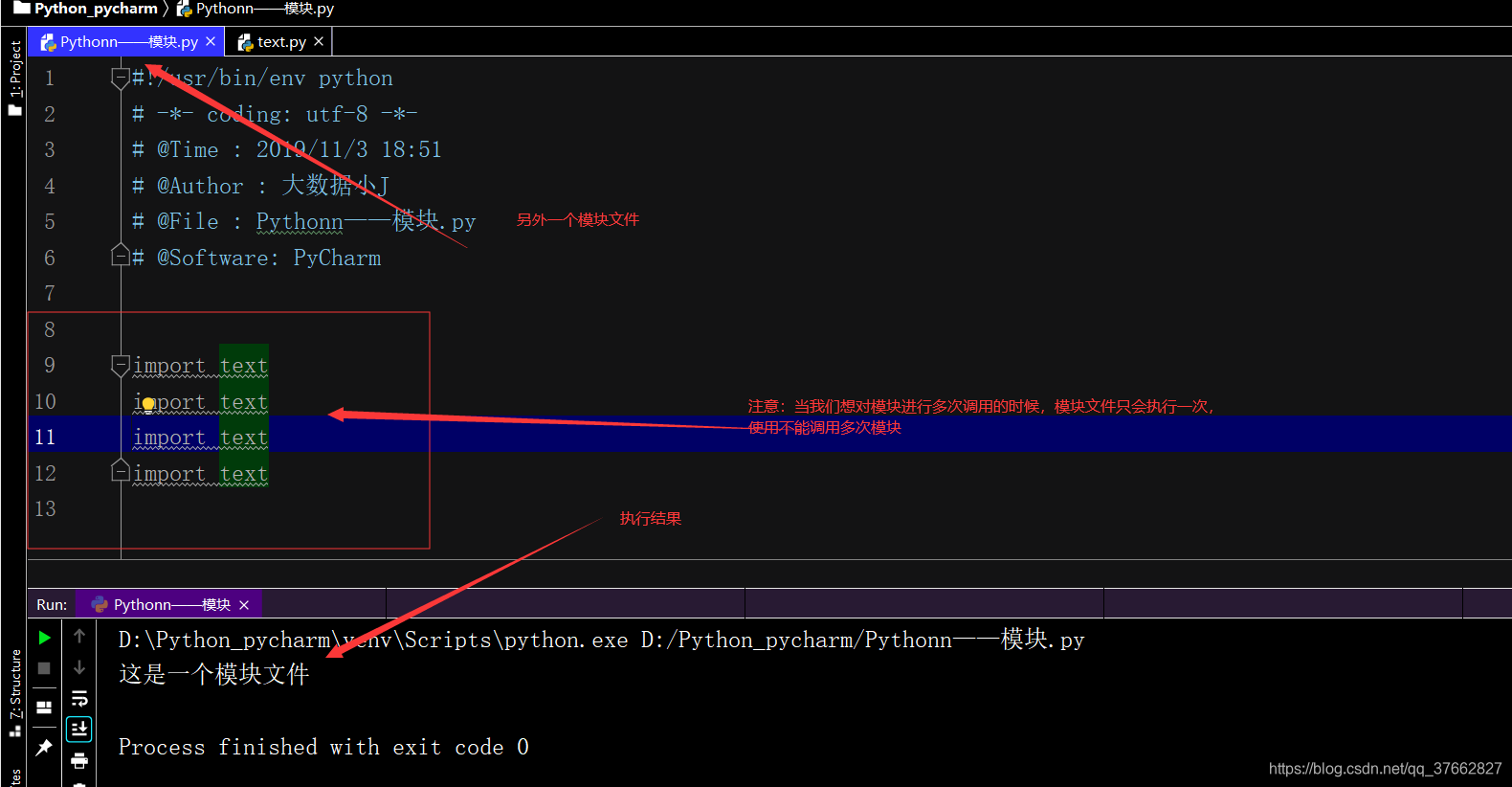The width and height of the screenshot is (1512, 787).
Task: Select the Pythonn——模块 Run tab
Action: pos(168,604)
